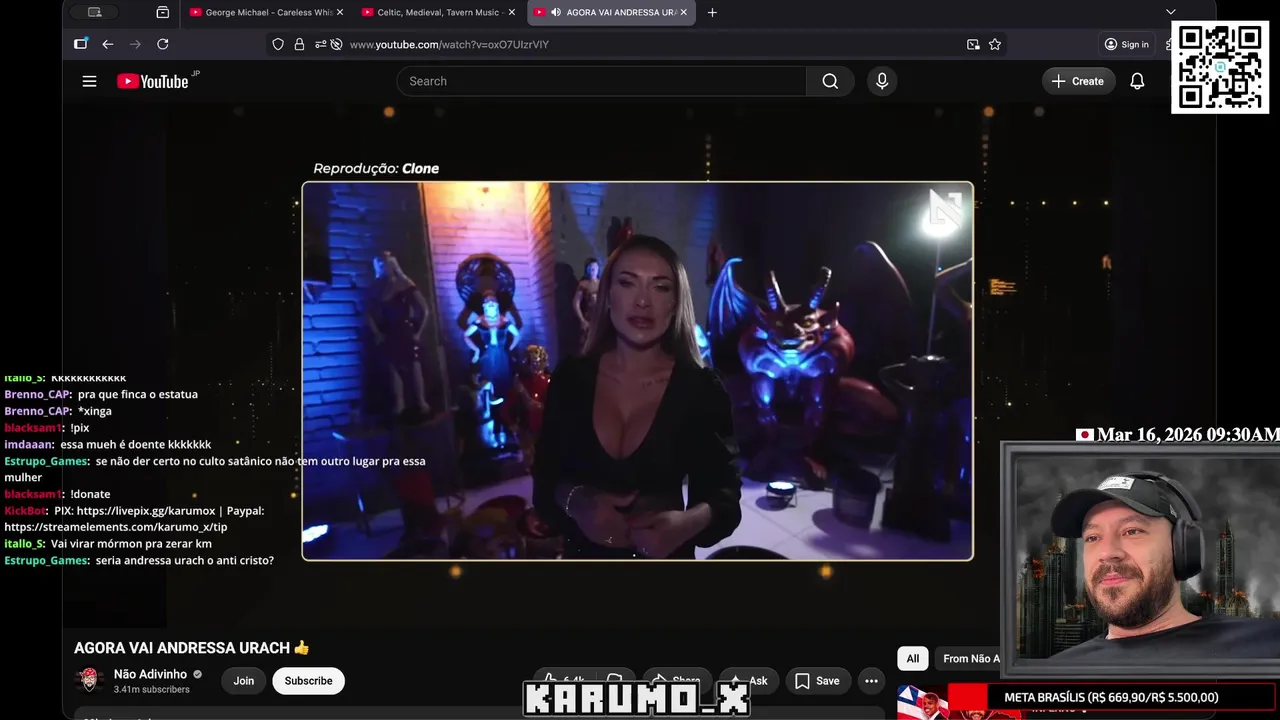Click the browser address bar URL
This screenshot has width=1280, height=720.
[x=449, y=44]
